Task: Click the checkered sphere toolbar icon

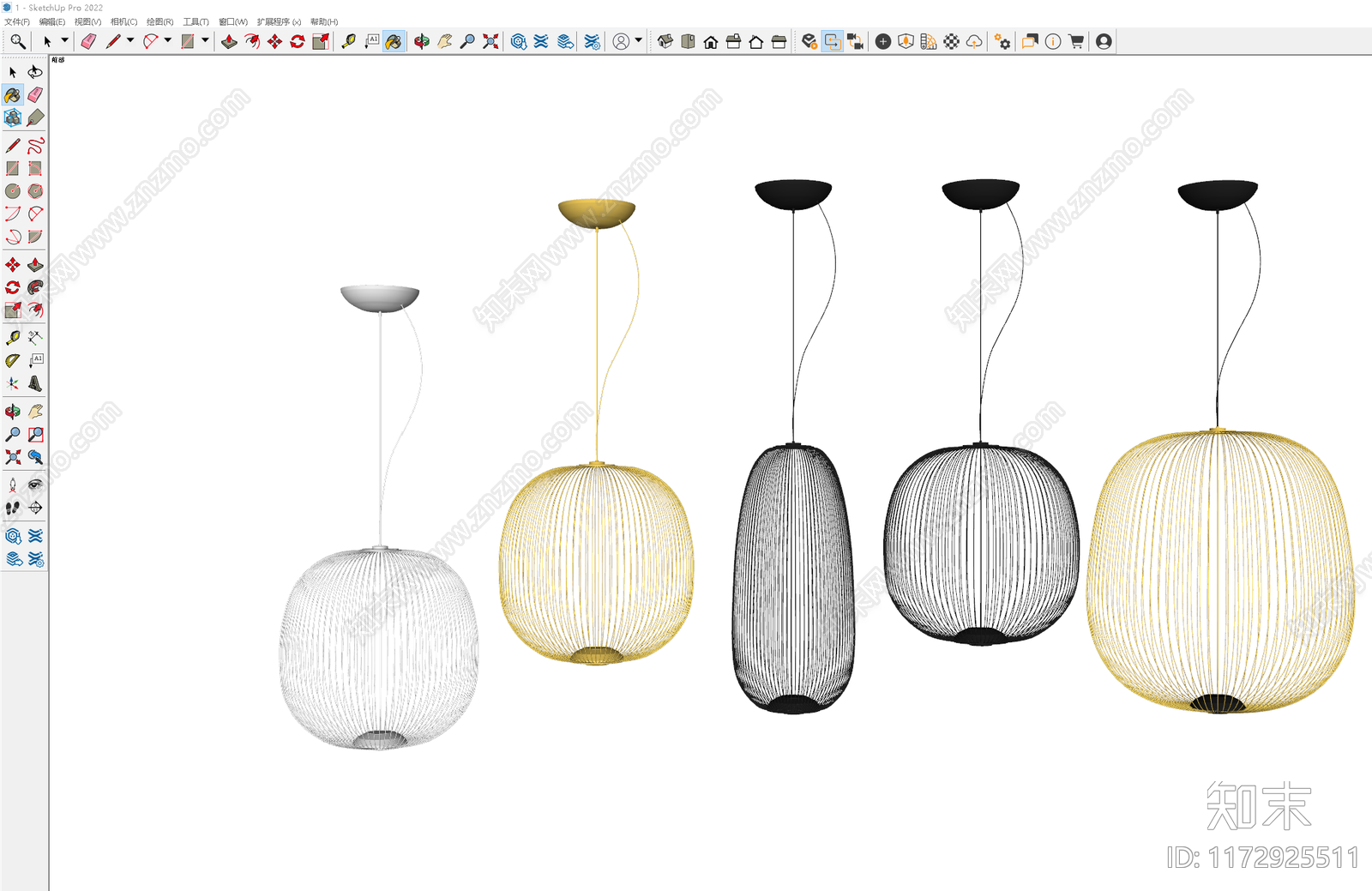Action: (952, 41)
